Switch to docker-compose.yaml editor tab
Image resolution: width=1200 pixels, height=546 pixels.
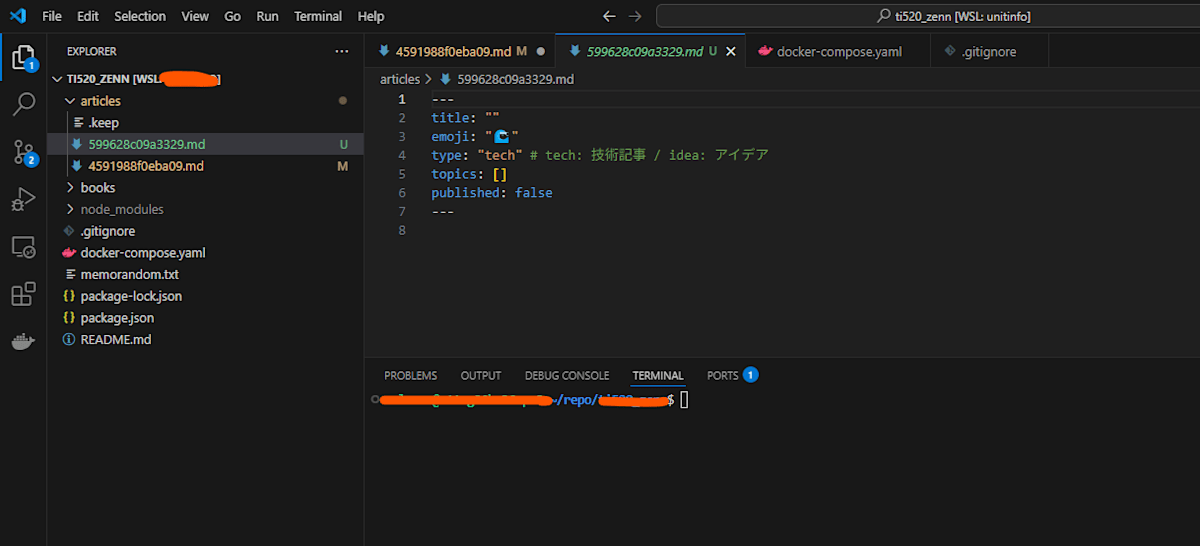838,51
